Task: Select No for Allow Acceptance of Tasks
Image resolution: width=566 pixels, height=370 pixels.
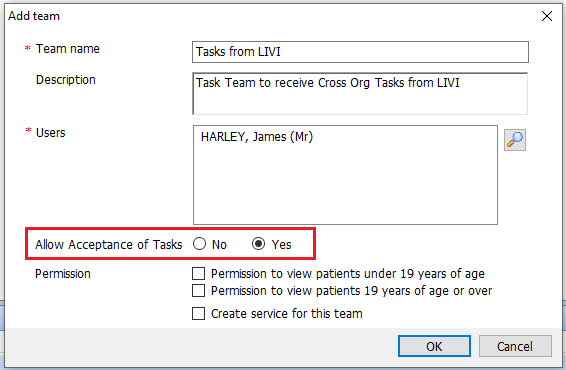Action: click(x=199, y=244)
